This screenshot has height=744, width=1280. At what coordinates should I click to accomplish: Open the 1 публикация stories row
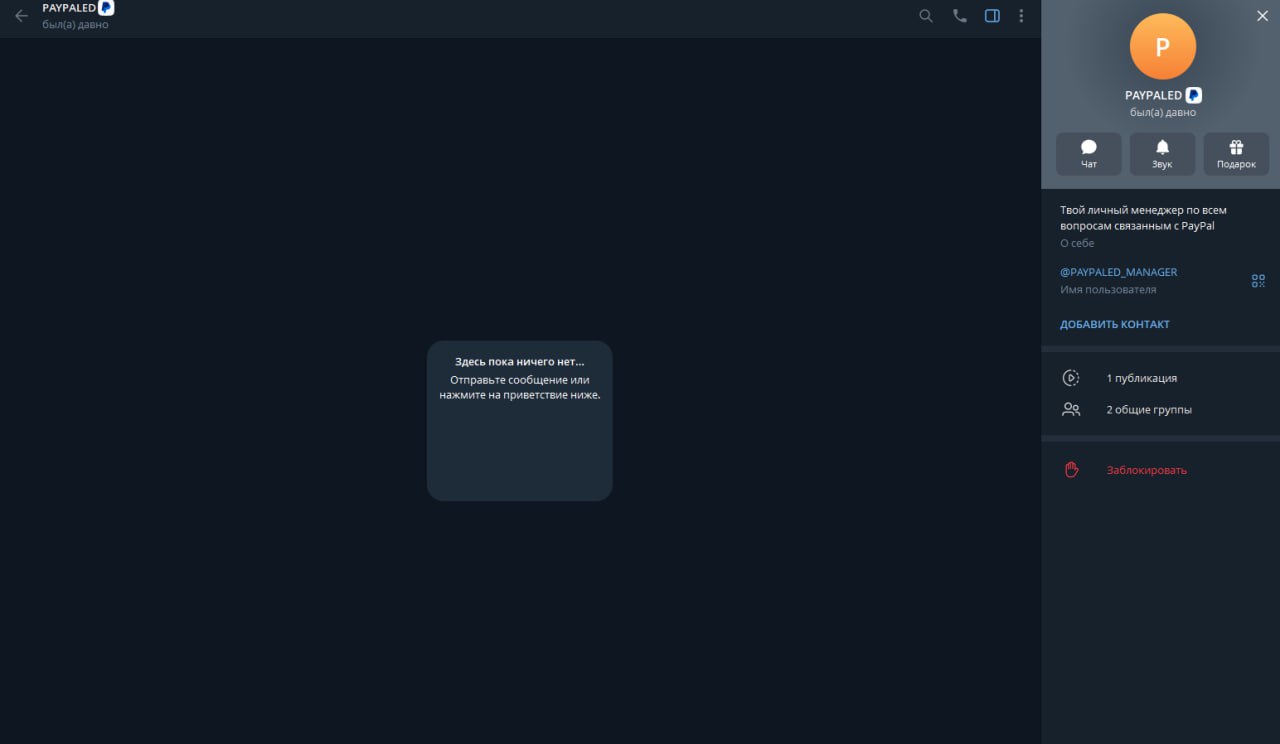point(1160,378)
